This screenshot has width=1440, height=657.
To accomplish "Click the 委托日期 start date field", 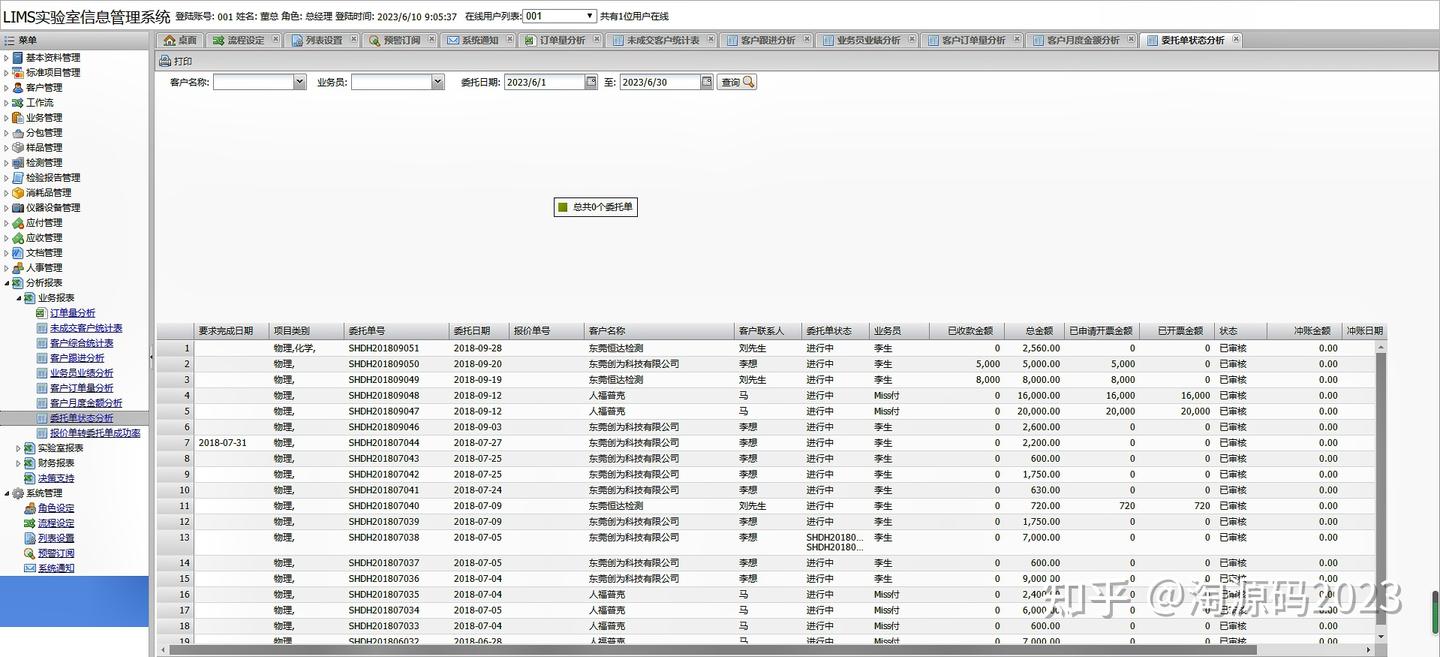I will click(545, 82).
